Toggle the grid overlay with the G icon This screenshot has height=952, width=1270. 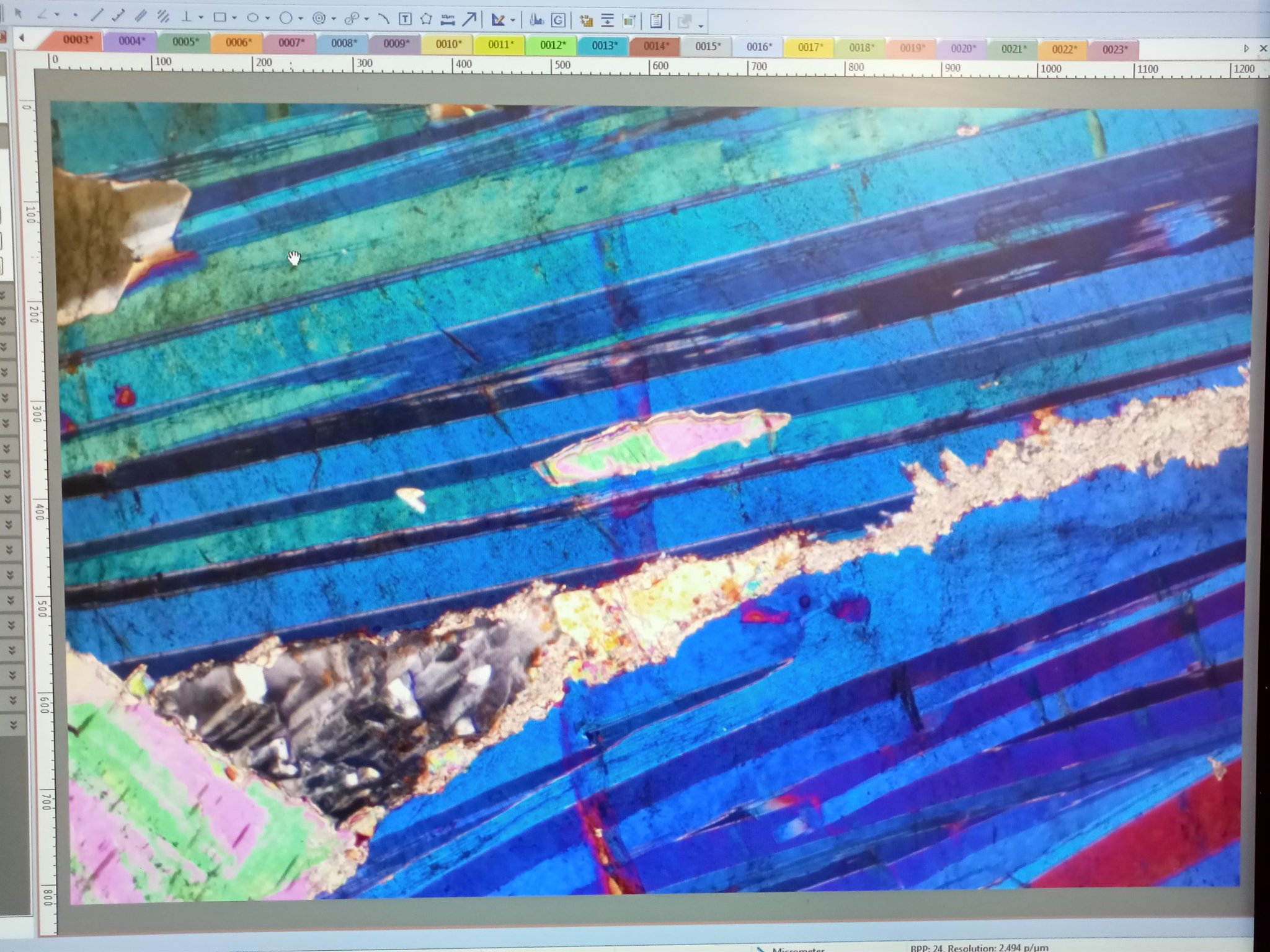tap(557, 19)
